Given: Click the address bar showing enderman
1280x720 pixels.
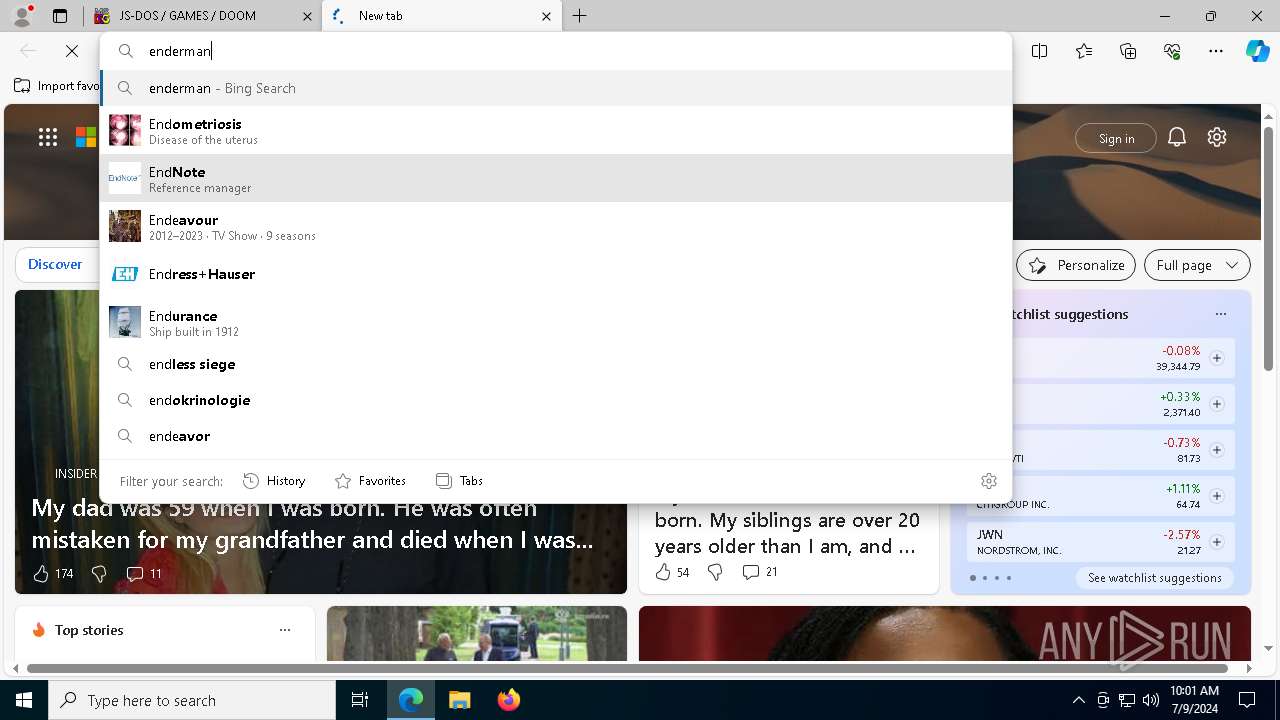Looking at the screenshot, I should 555,51.
